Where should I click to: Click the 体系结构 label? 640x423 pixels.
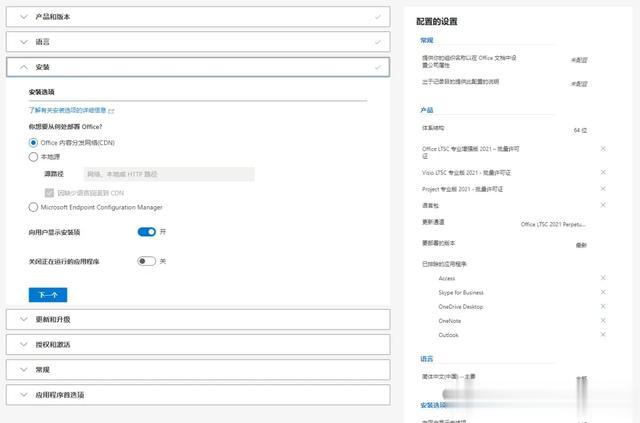click(433, 128)
